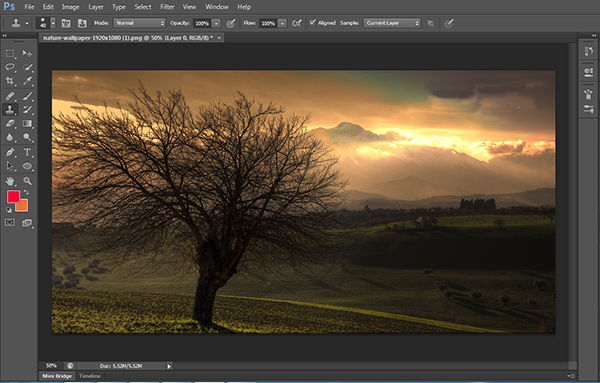Open the Sample dropdown set to Current Layer

[x=392, y=23]
